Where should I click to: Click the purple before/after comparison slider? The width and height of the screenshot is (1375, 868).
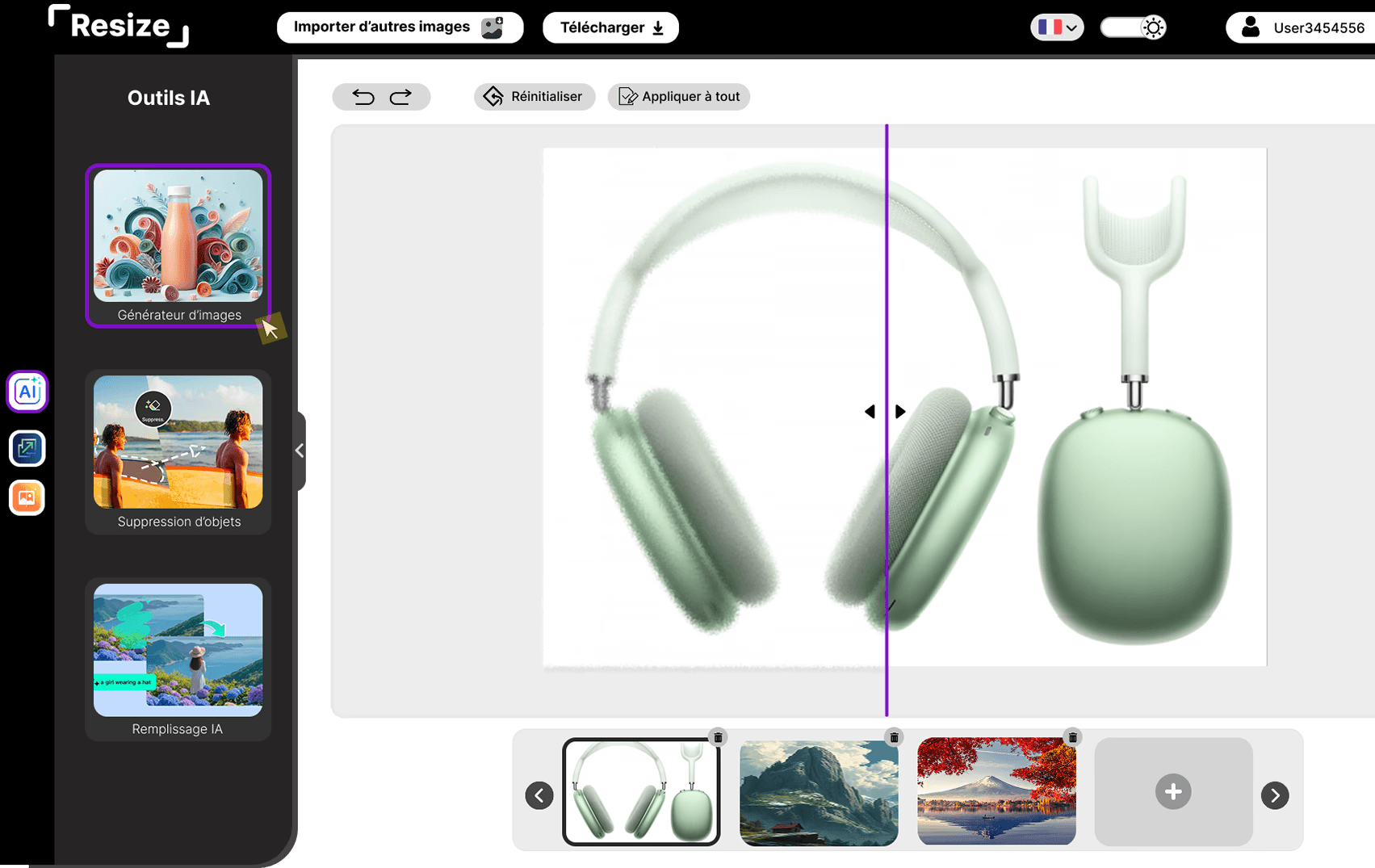click(887, 411)
